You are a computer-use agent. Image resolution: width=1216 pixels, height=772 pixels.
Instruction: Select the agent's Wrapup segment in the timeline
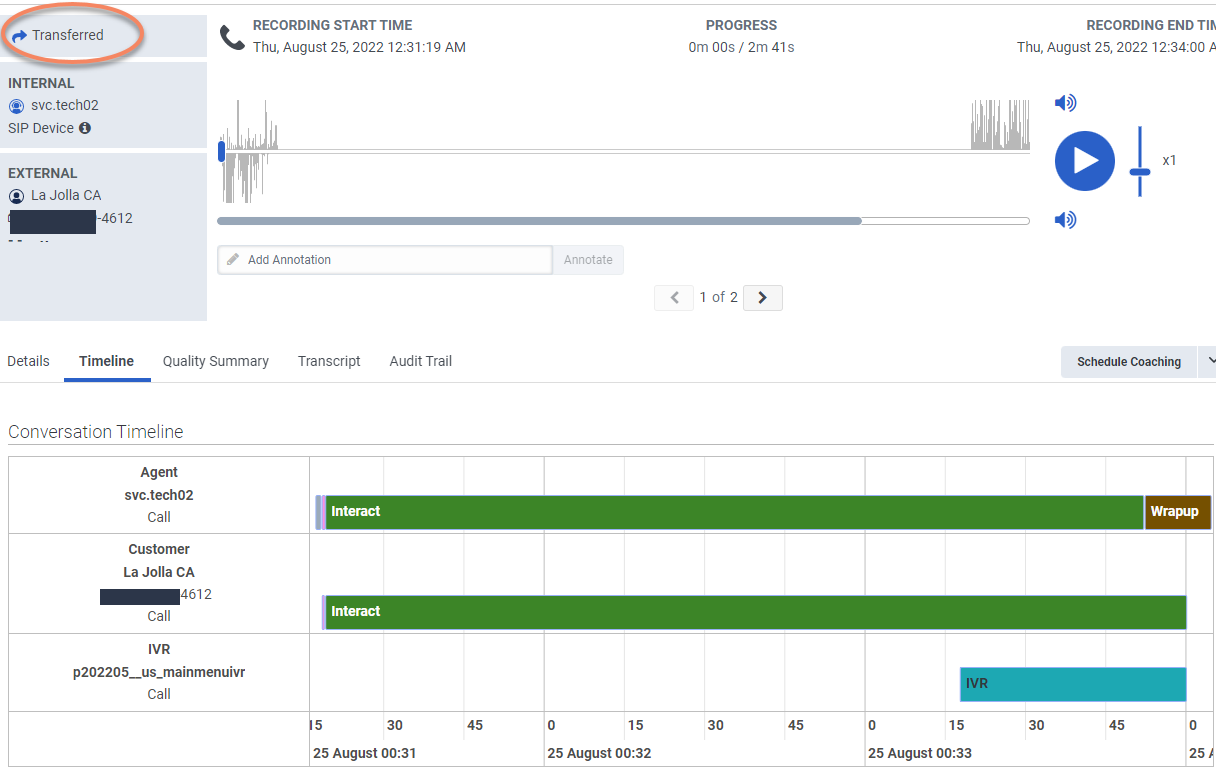pyautogui.click(x=1177, y=512)
